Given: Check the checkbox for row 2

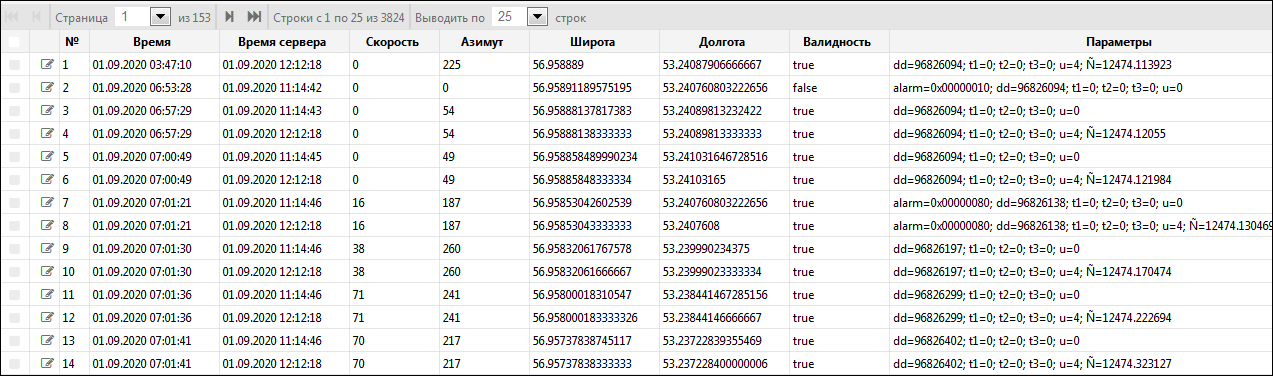Looking at the screenshot, I should (14, 88).
